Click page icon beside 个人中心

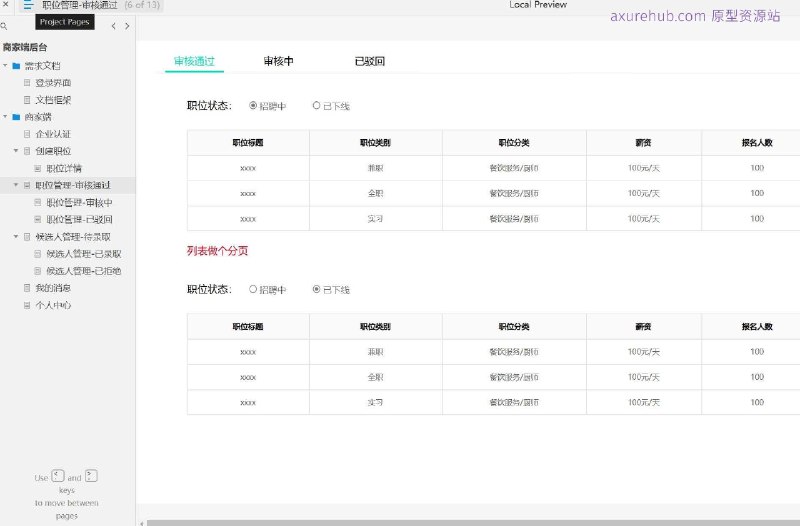point(27,305)
